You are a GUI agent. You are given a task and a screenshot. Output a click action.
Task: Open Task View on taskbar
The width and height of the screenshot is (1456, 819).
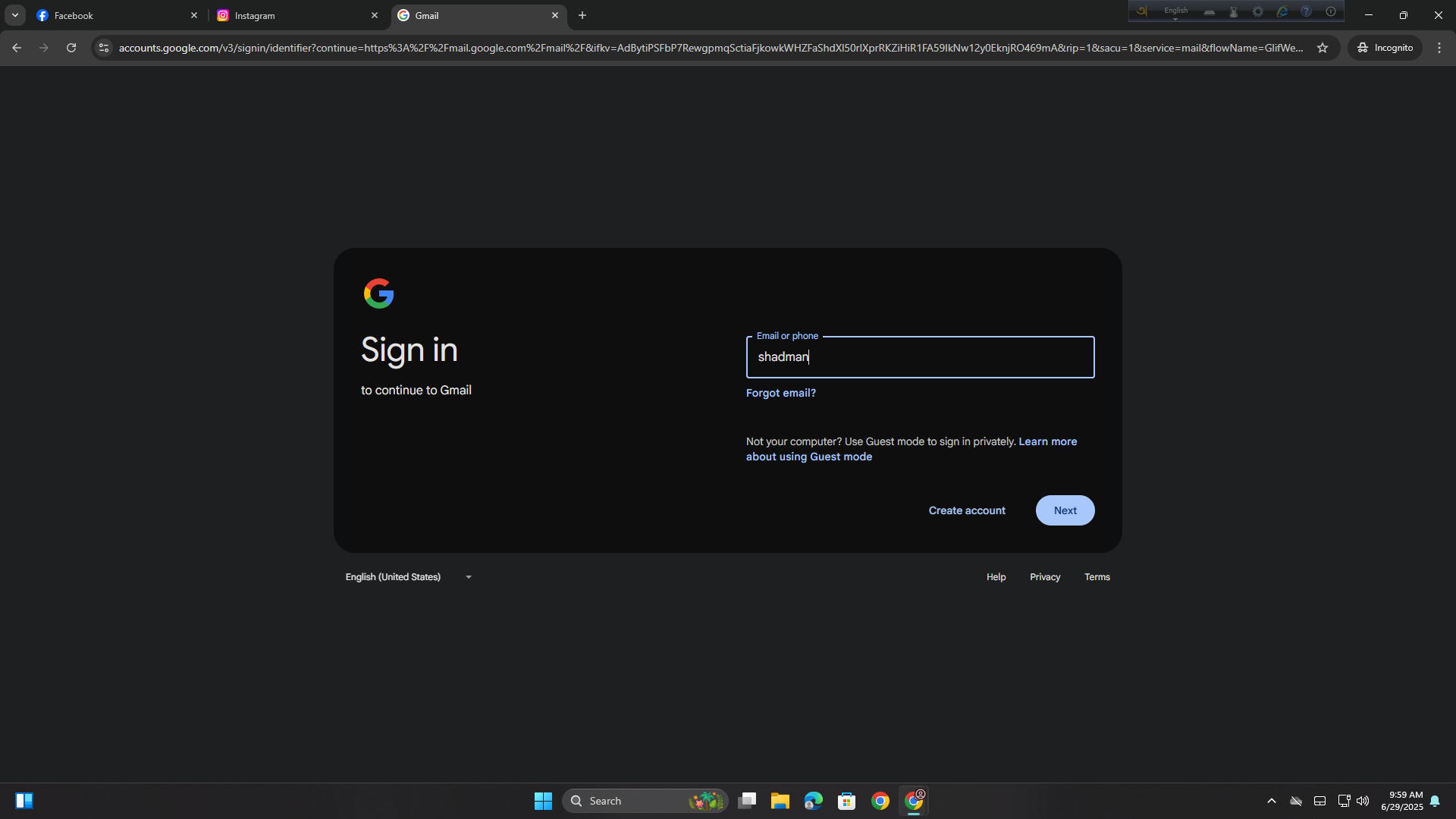(x=747, y=801)
